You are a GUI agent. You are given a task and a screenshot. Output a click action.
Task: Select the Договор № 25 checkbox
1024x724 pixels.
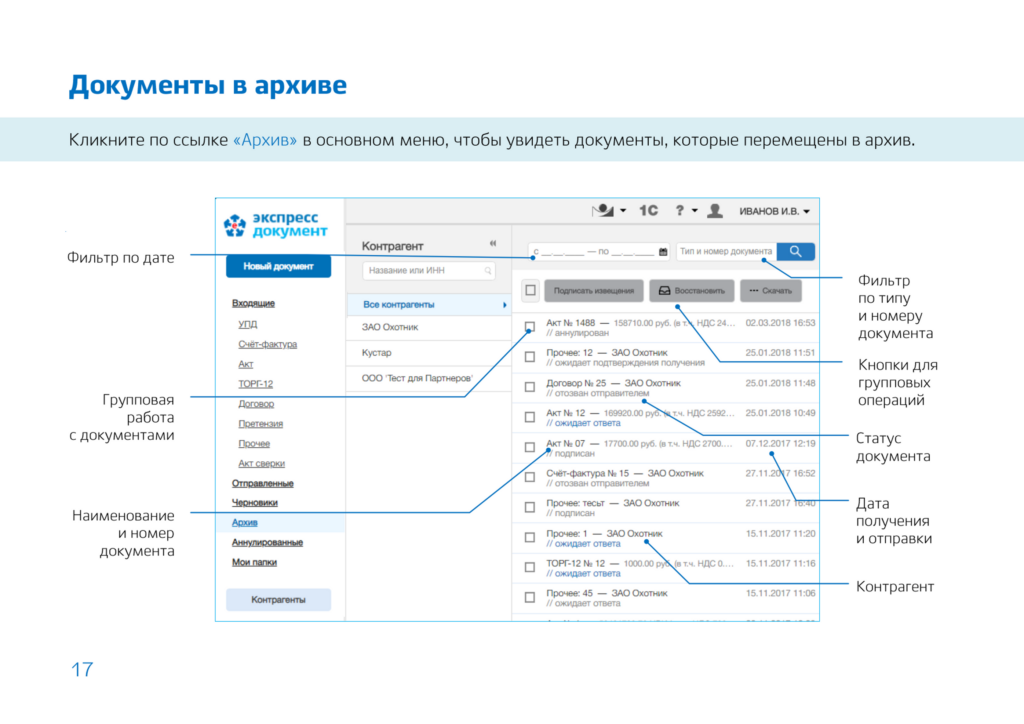[530, 387]
